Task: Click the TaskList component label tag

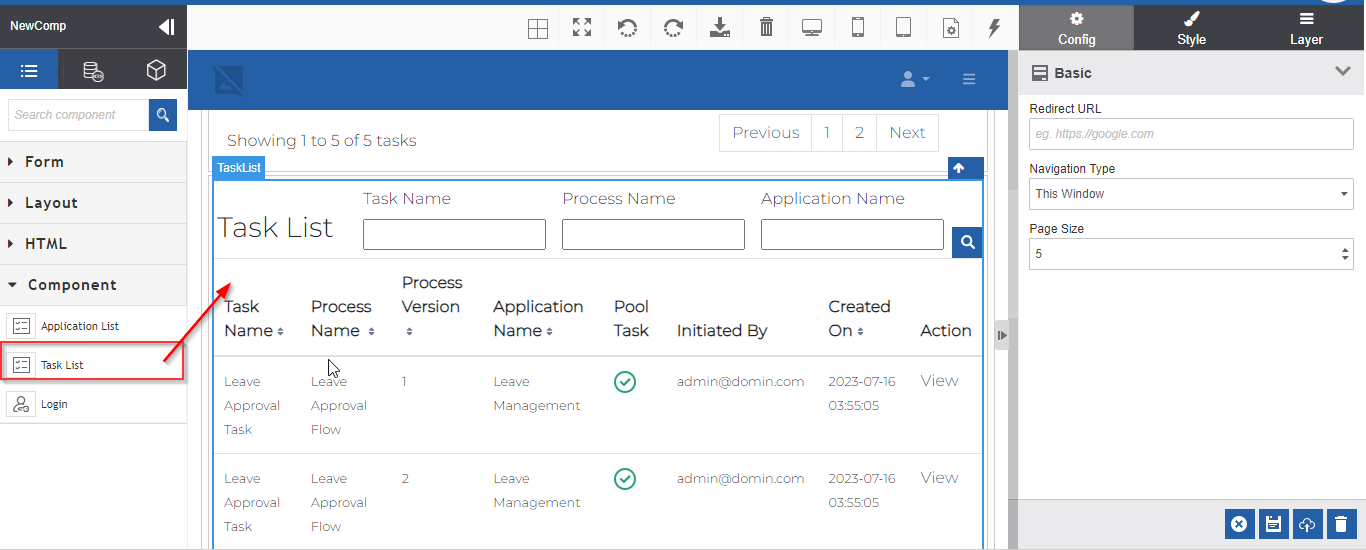Action: [239, 168]
